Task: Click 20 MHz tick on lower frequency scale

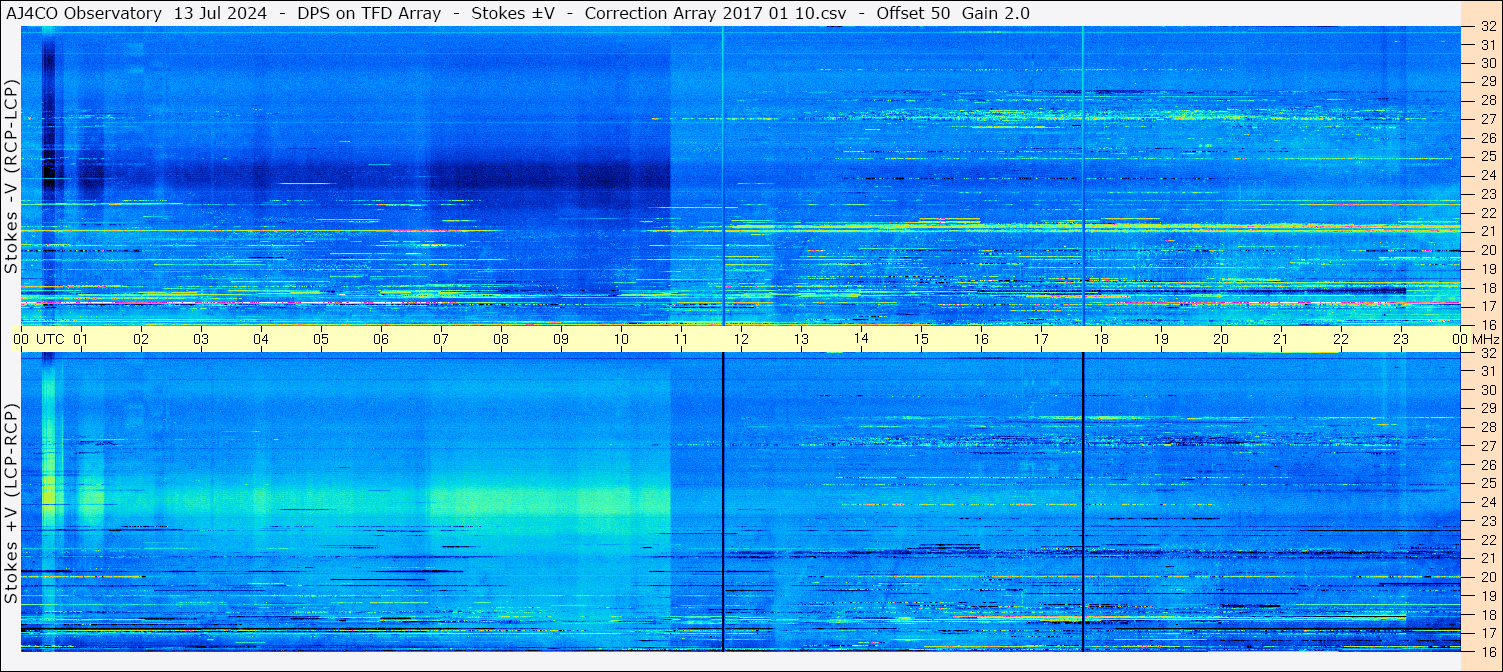Action: point(1488,577)
